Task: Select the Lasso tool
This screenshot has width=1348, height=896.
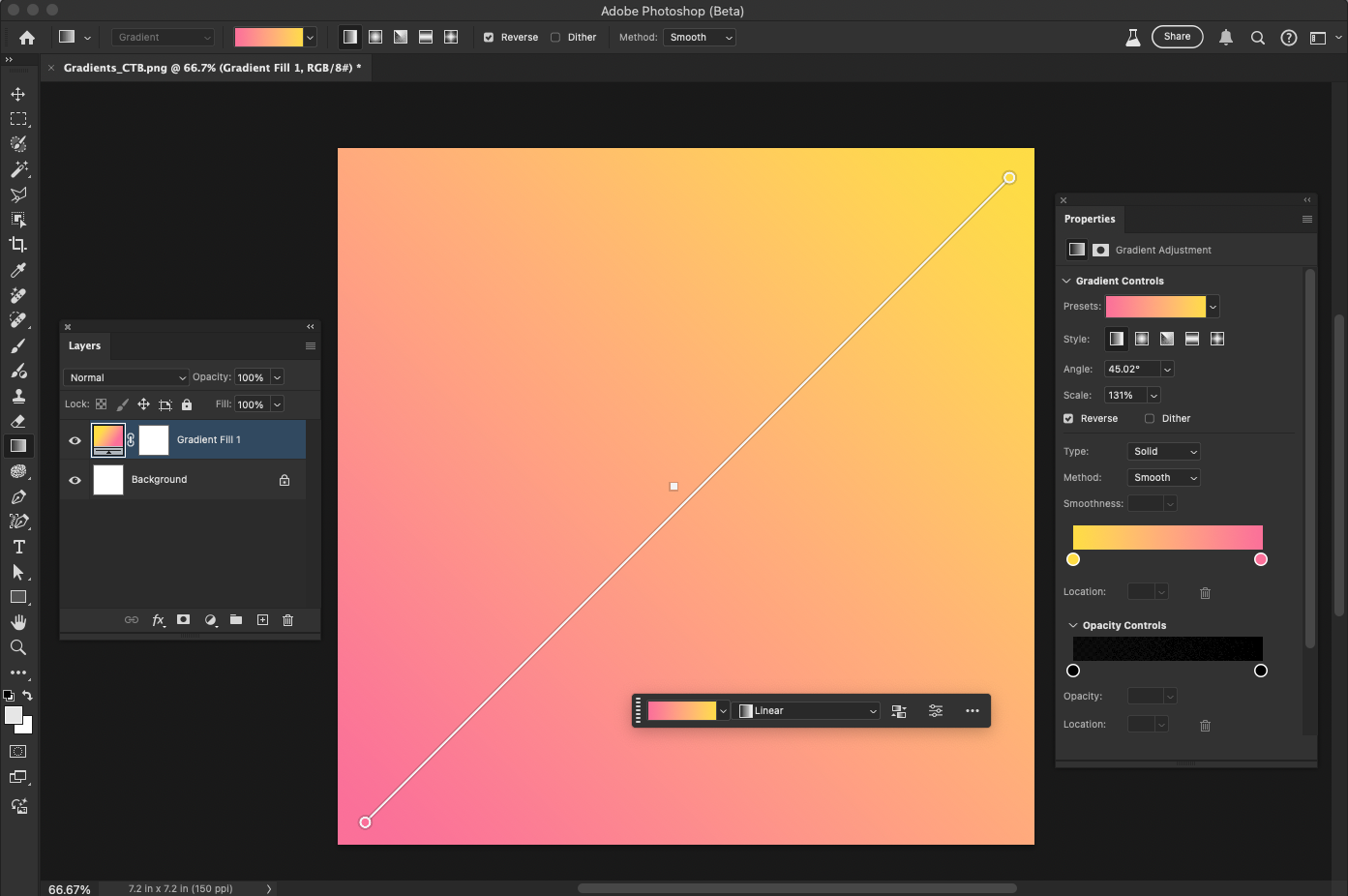Action: pyautogui.click(x=17, y=194)
